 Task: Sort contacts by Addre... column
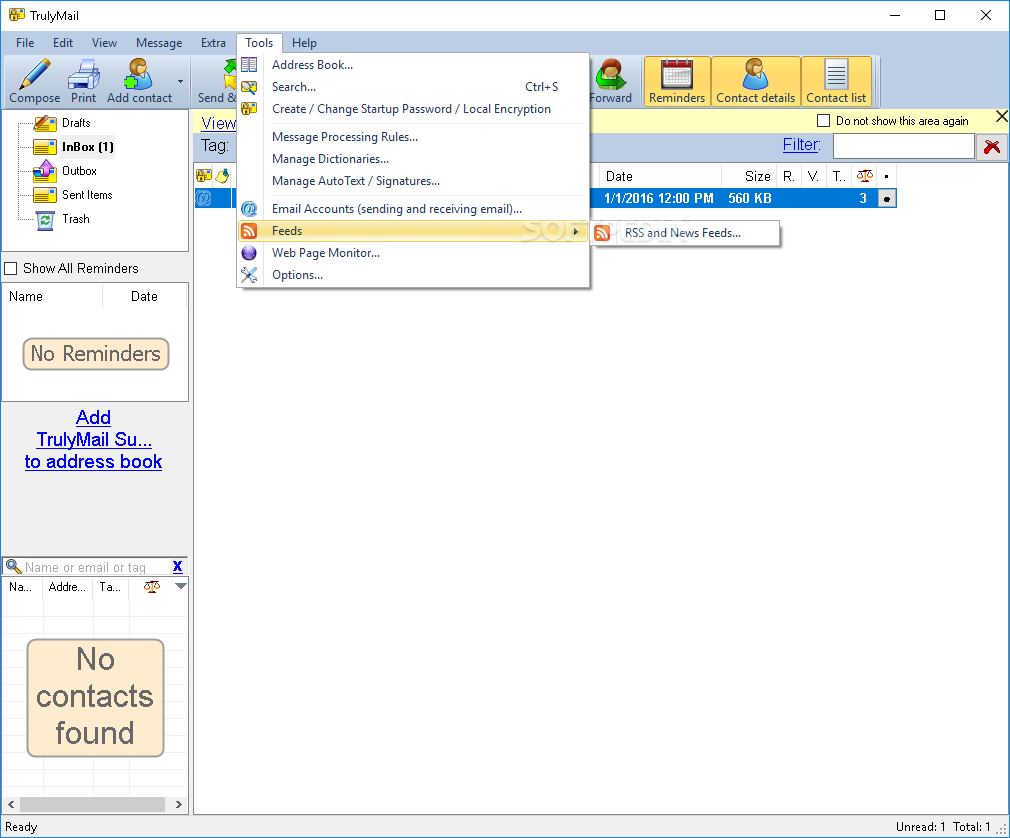tap(68, 587)
